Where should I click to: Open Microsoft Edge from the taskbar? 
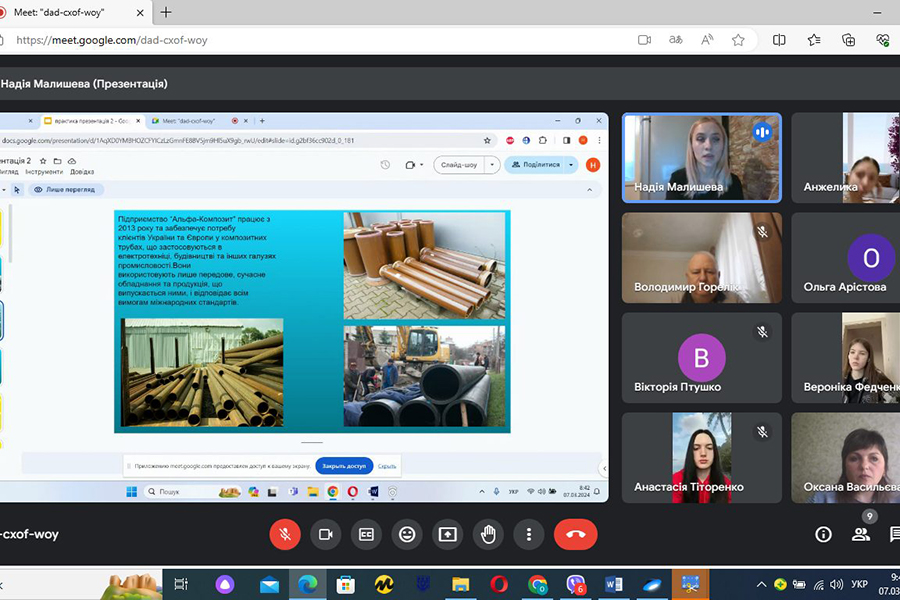307,584
